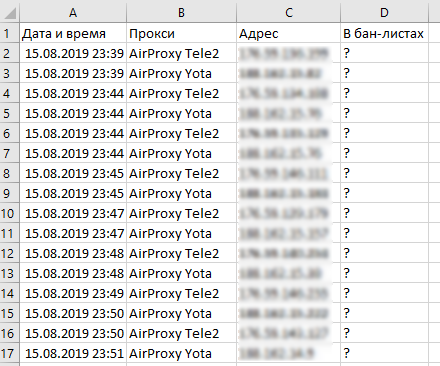Image resolution: width=440 pixels, height=366 pixels.
Task: Select the question mark cell in row 8
Action: (384, 173)
